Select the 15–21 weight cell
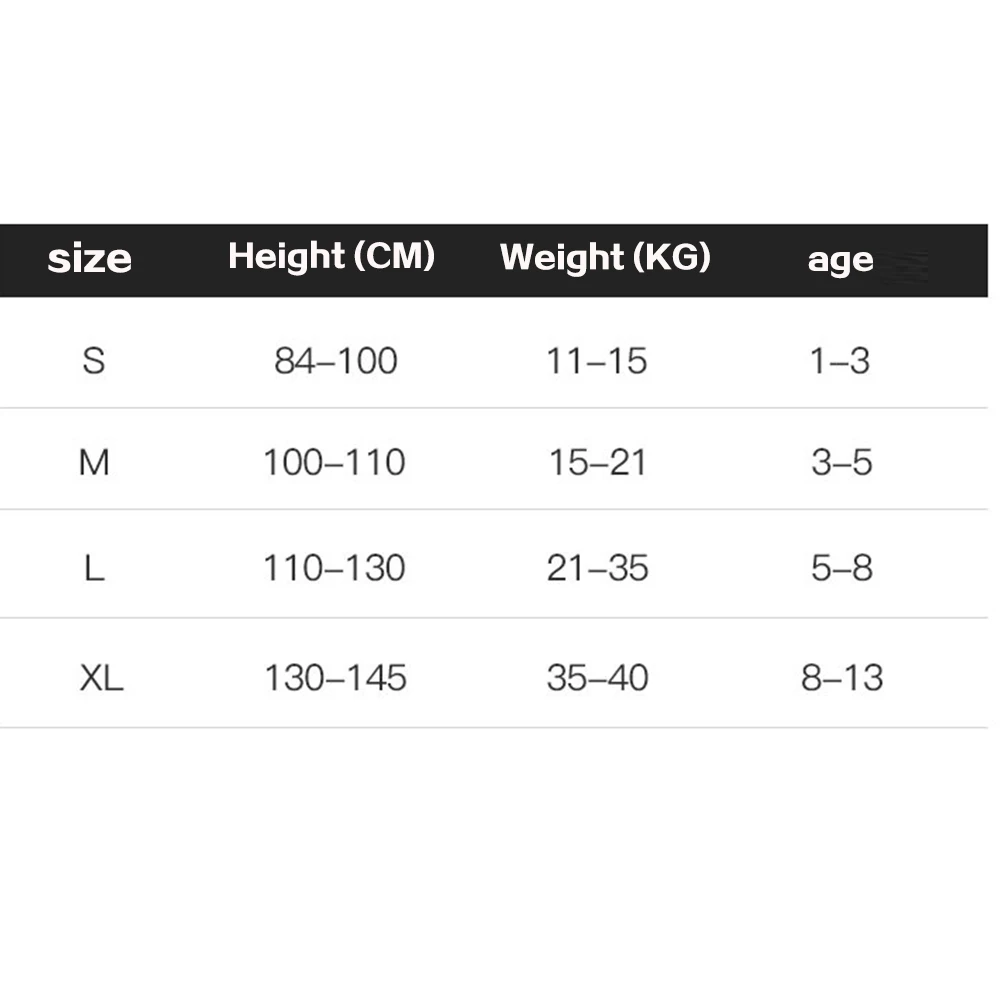The image size is (1000, 1000). pyautogui.click(x=598, y=462)
